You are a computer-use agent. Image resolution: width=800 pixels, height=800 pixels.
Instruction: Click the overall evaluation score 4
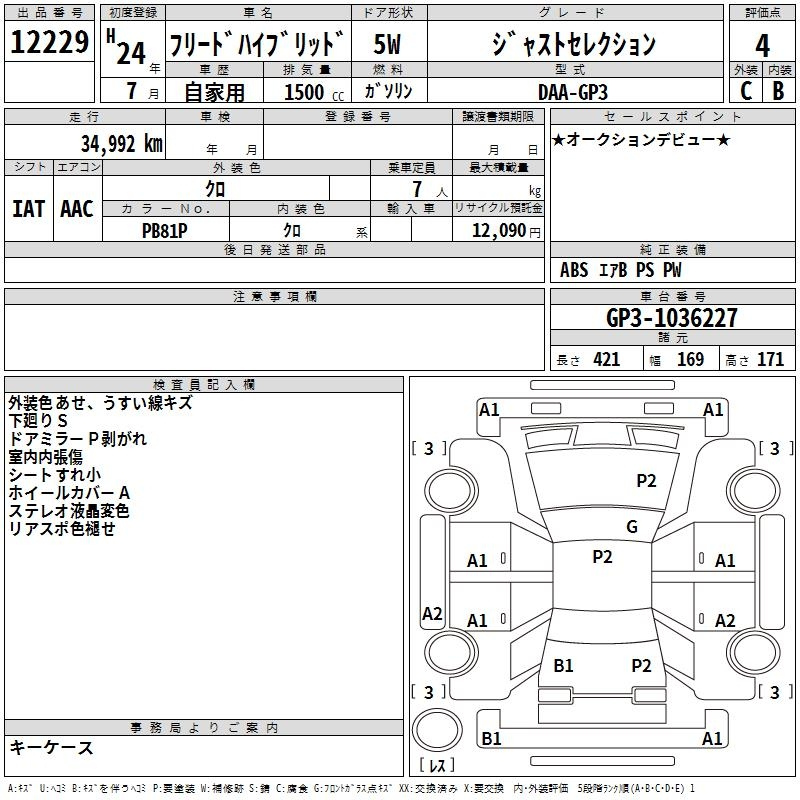click(762, 45)
